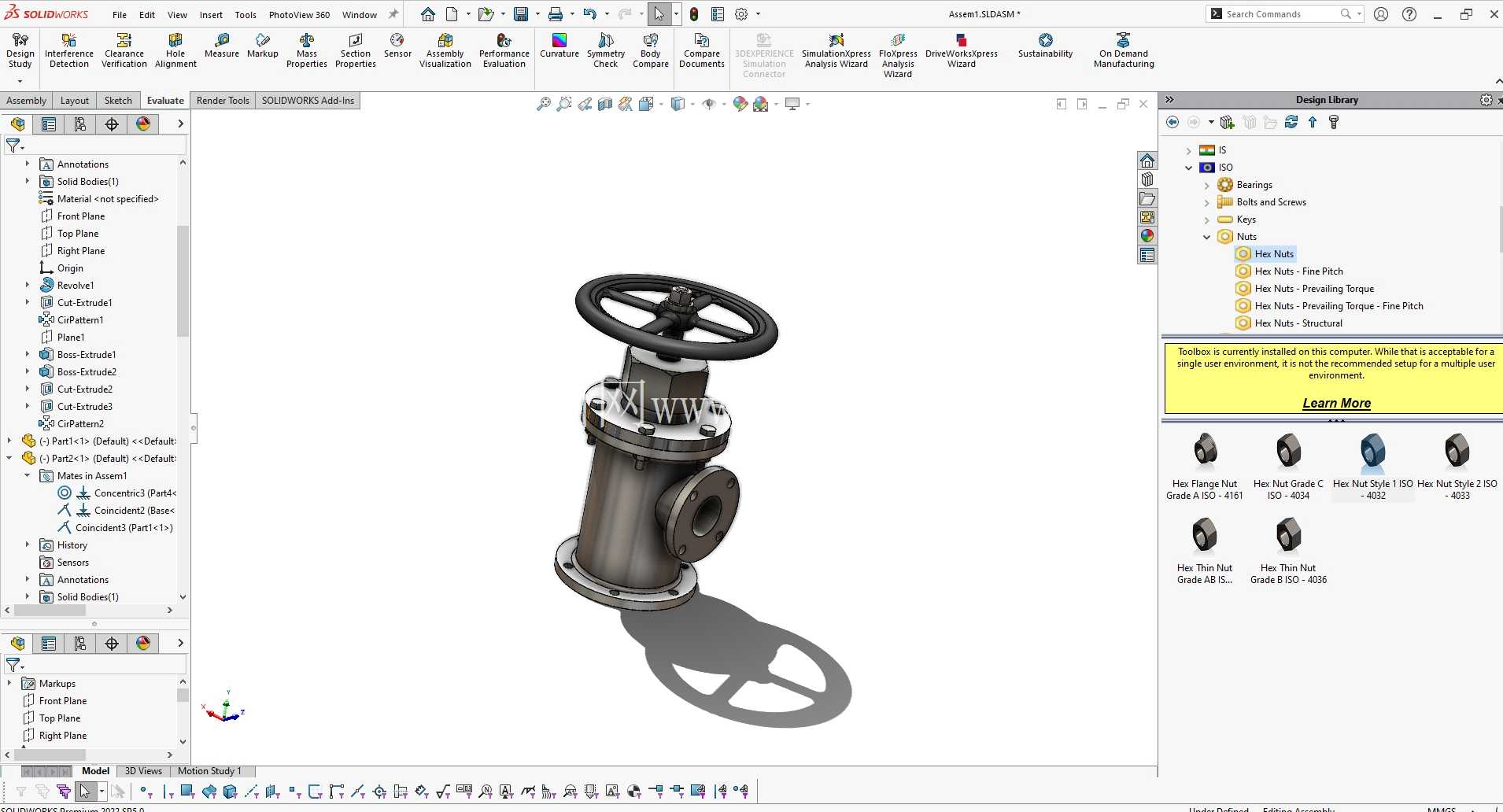Toggle Curvature display
Viewport: 1503px width, 812px height.
tap(559, 46)
